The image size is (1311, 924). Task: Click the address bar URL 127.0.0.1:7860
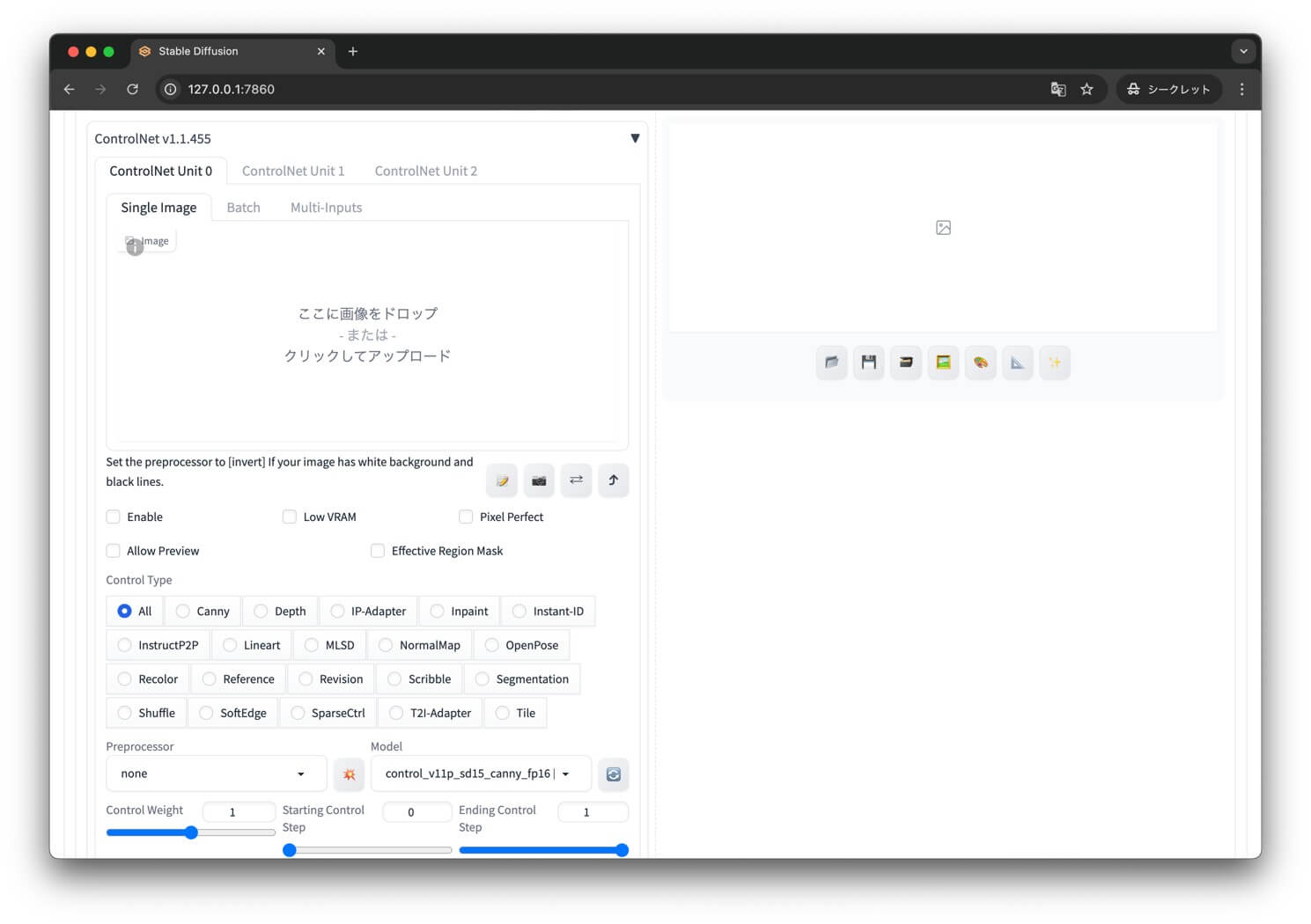[231, 89]
